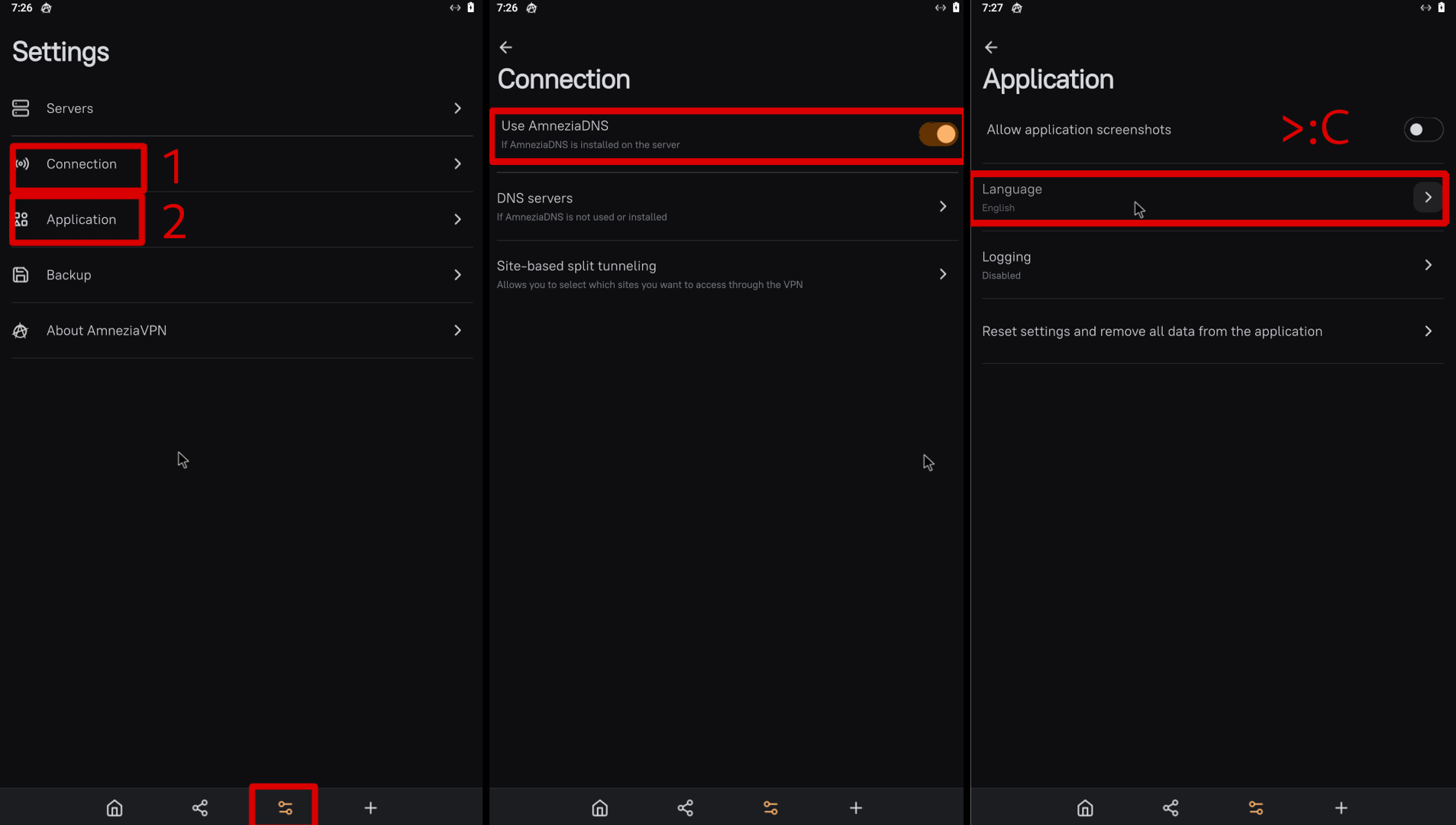Image resolution: width=1456 pixels, height=825 pixels.
Task: Click the About AmneziaVPN logo icon
Action: 21,331
